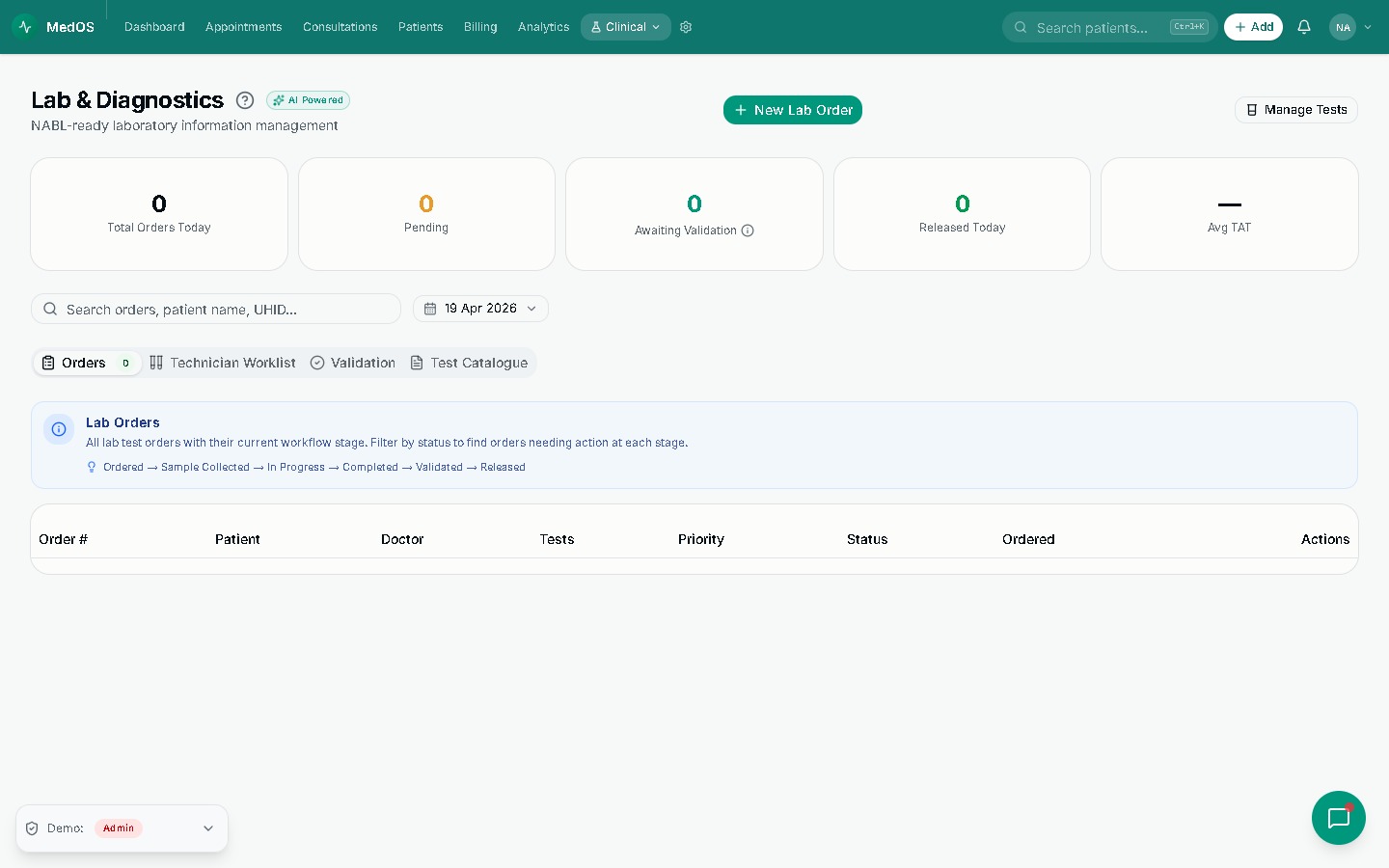Click the Manage Tests button
Image resolution: width=1389 pixels, height=868 pixels.
[x=1296, y=110]
